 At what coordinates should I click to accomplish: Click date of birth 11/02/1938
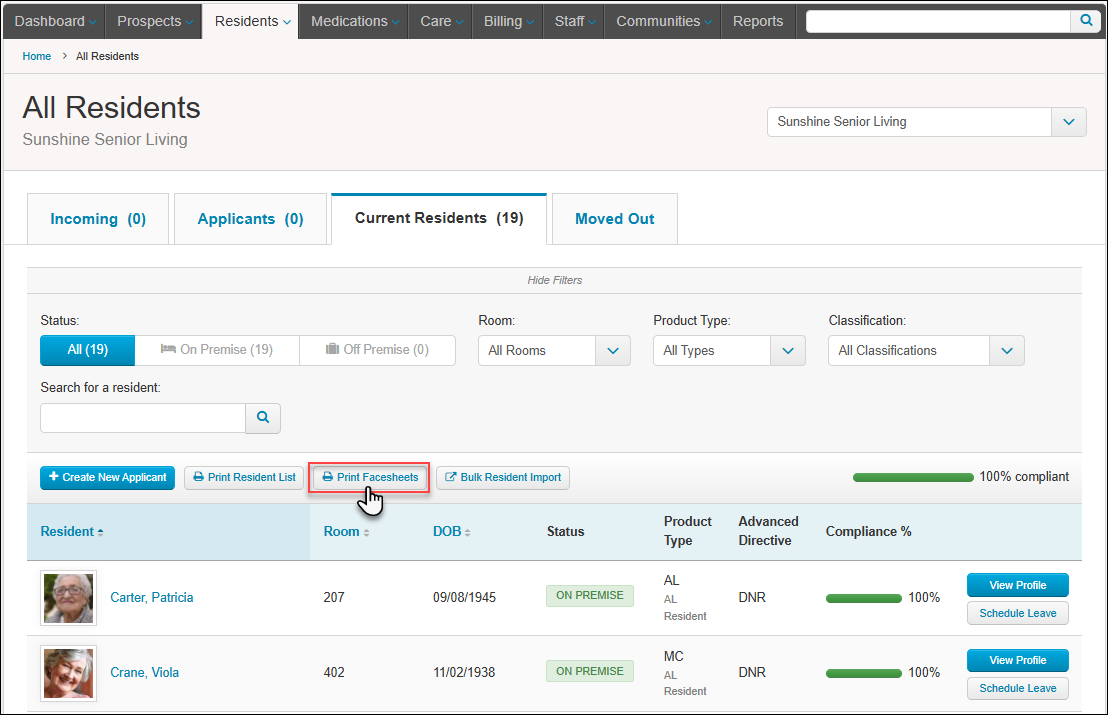pyautogui.click(x=464, y=673)
